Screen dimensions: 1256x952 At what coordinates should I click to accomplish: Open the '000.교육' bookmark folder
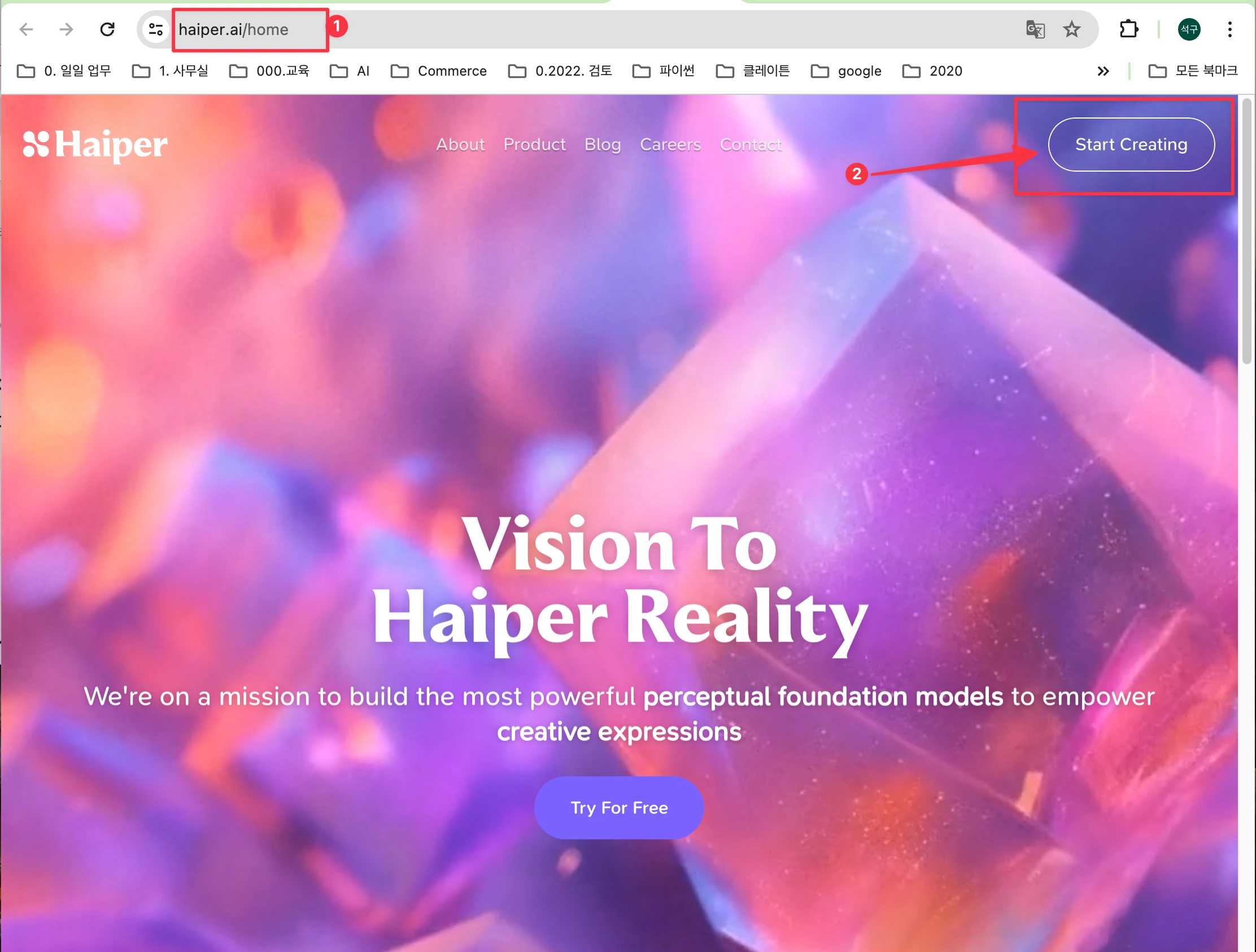[x=269, y=71]
